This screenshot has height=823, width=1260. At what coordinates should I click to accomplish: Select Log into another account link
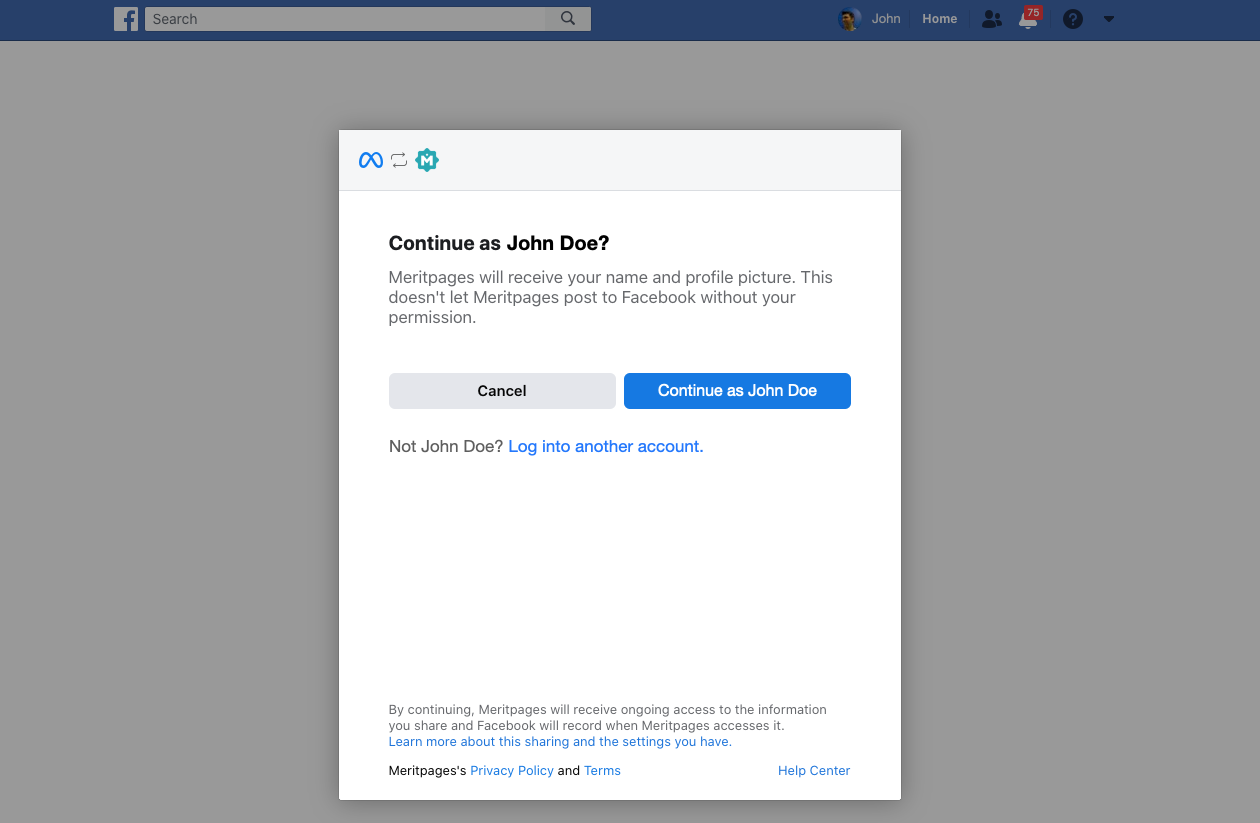[605, 447]
